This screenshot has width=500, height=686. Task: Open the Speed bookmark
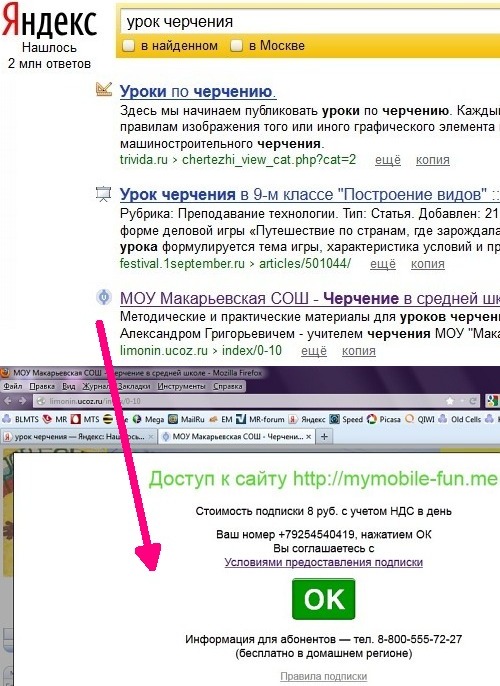click(346, 419)
